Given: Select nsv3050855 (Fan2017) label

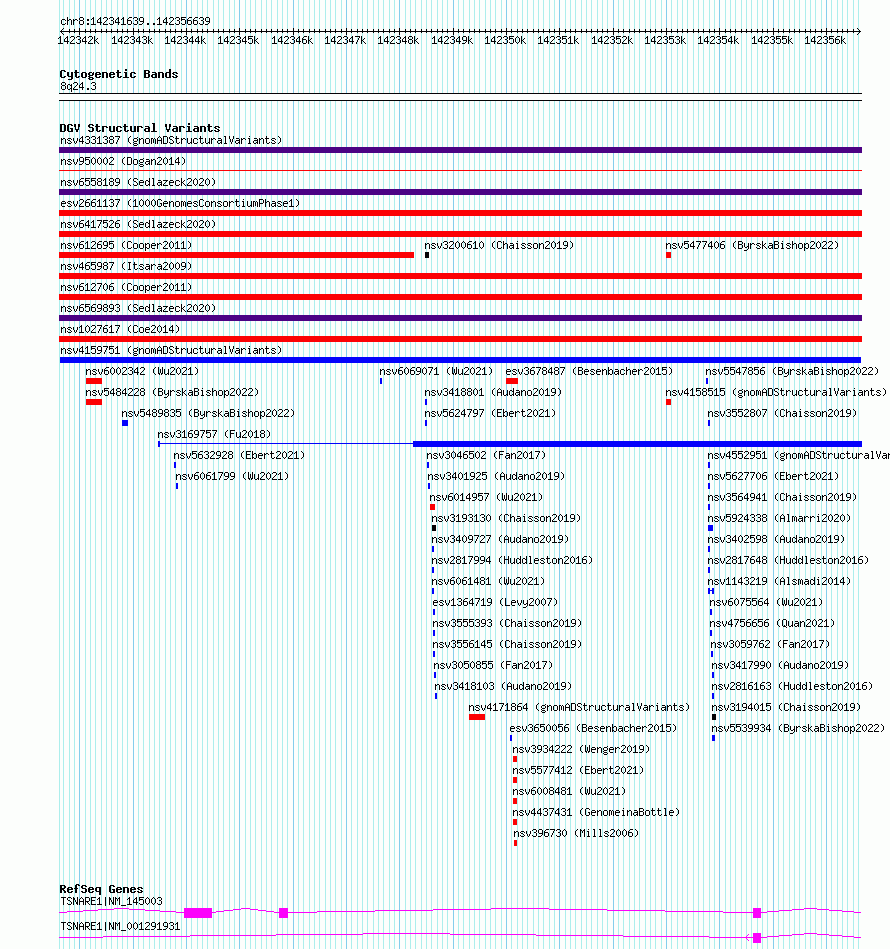Looking at the screenshot, I should [494, 665].
